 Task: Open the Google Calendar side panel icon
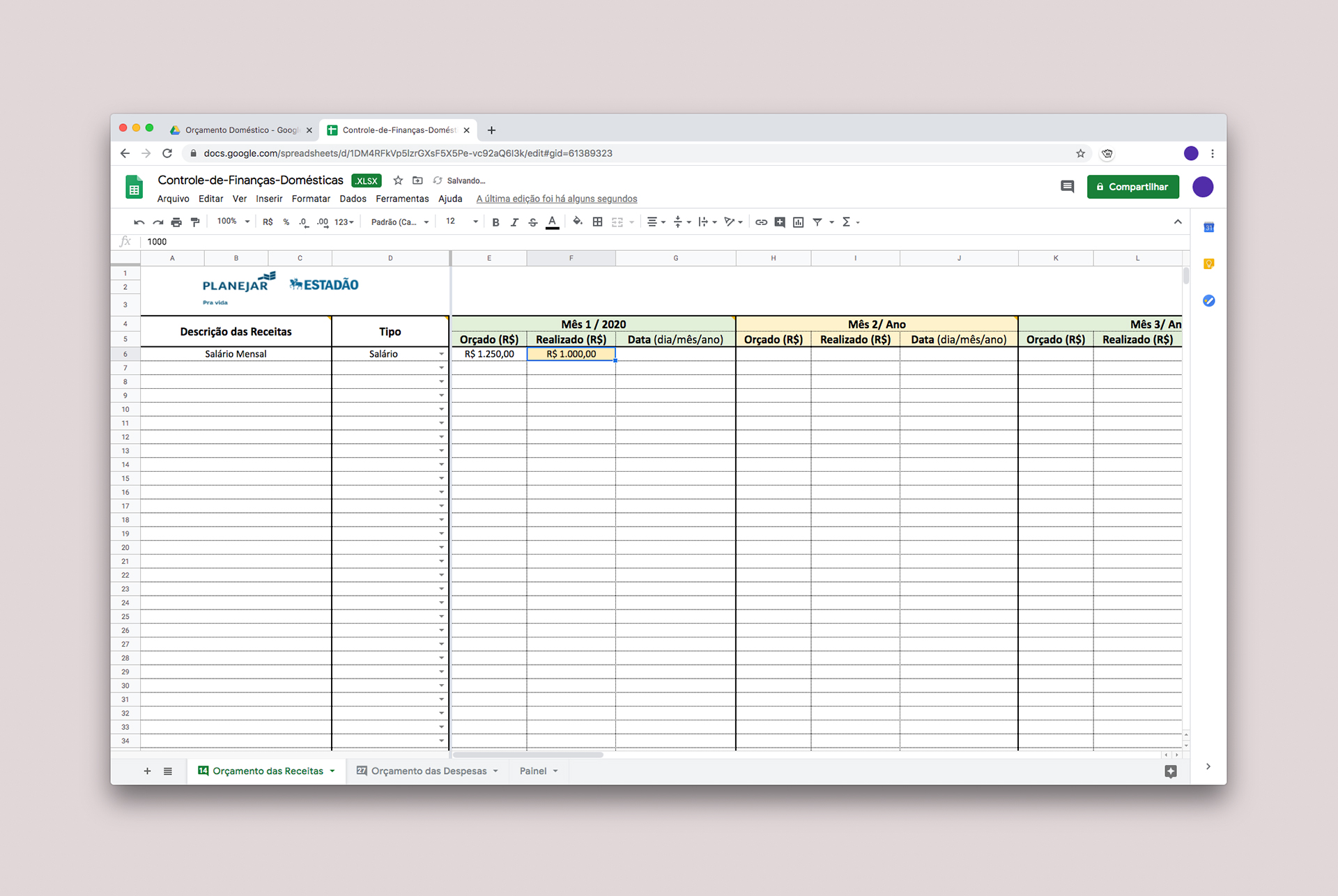coord(1209,228)
